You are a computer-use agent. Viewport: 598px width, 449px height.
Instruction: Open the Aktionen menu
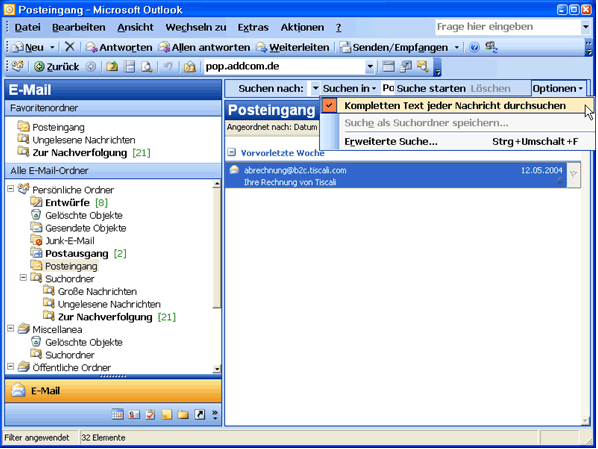302,27
